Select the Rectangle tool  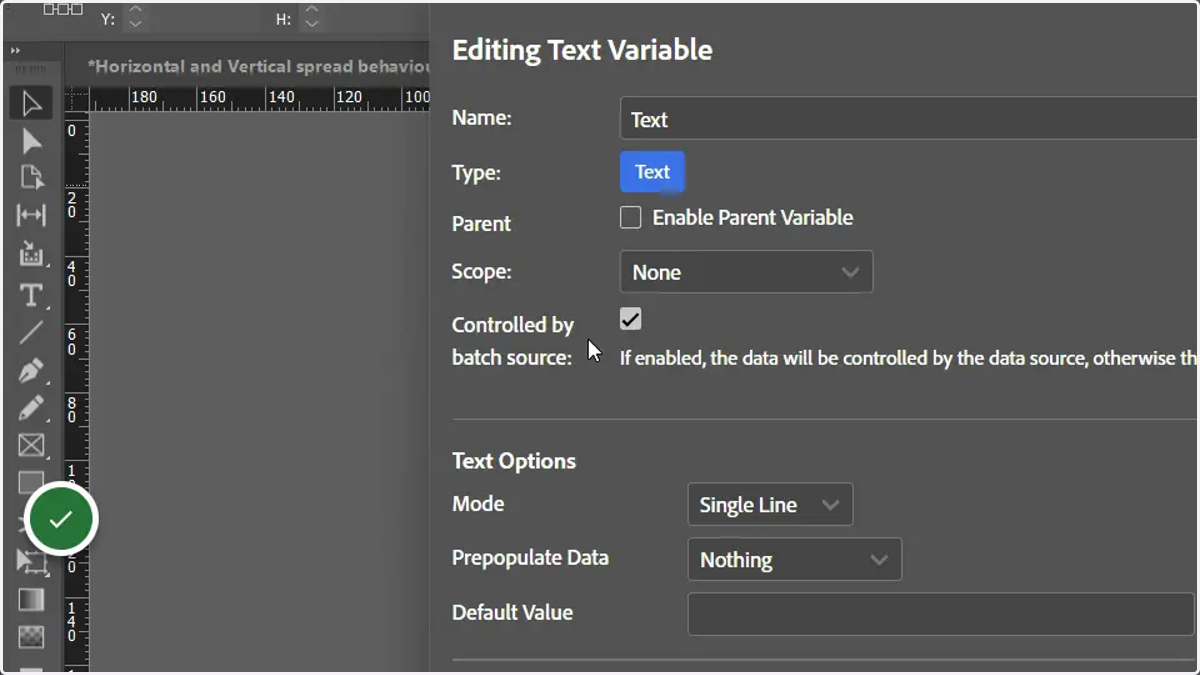pyautogui.click(x=31, y=482)
